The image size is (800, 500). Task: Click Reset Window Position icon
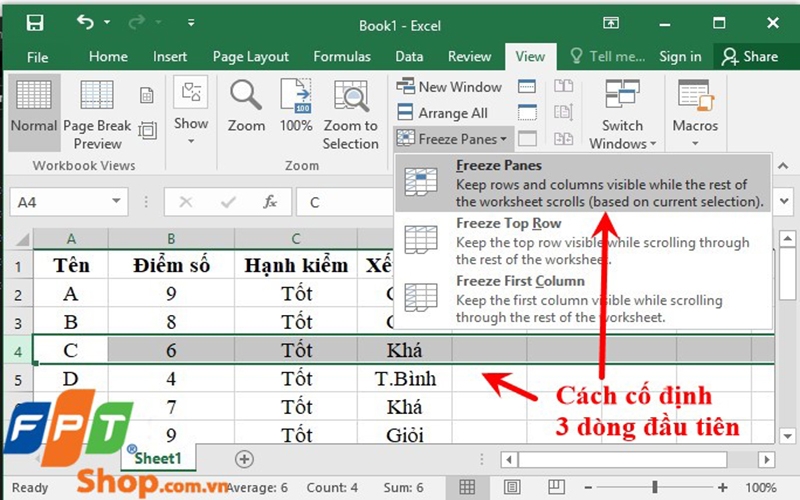click(x=563, y=138)
